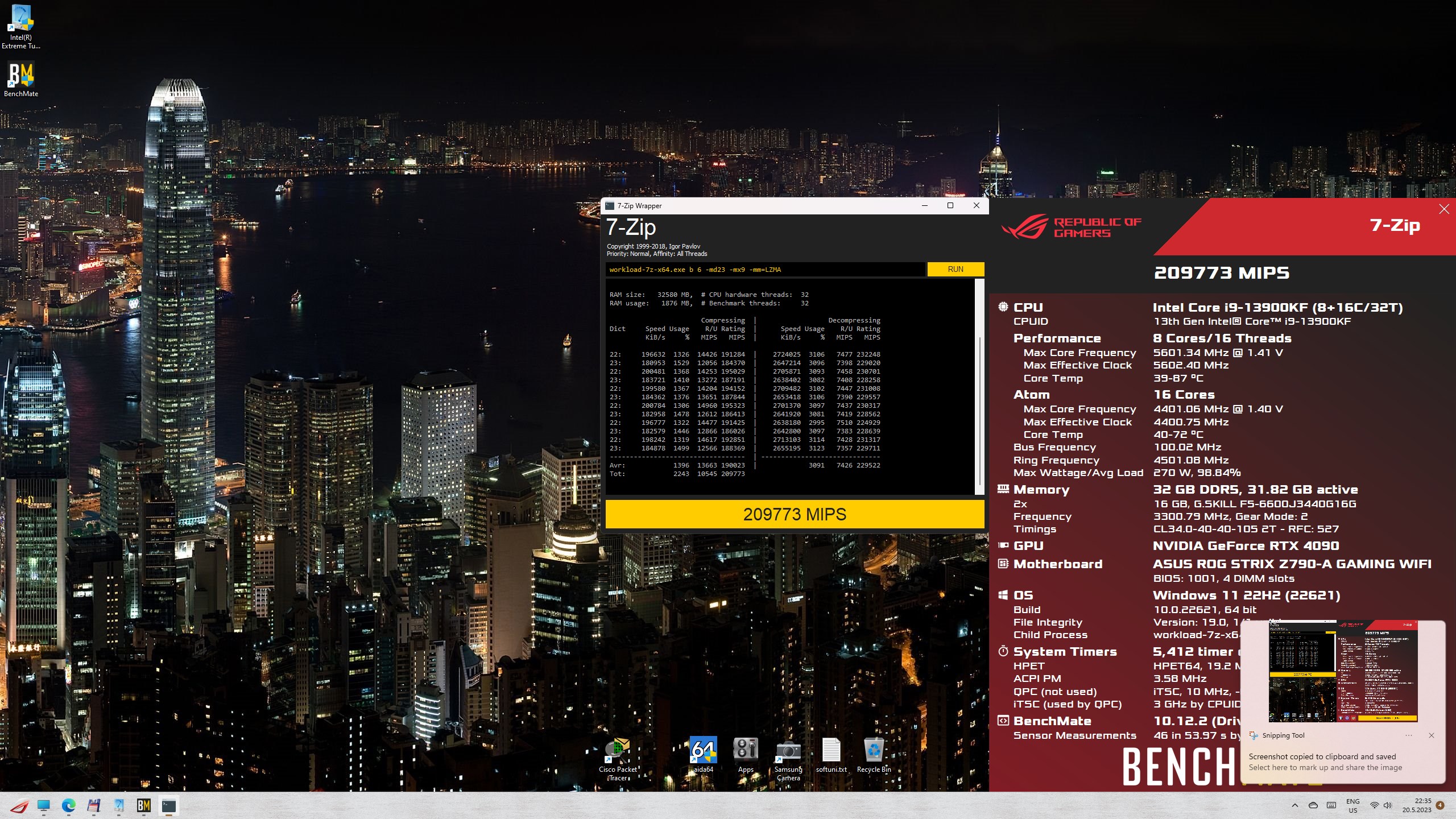Show hidden system tray icons

pyautogui.click(x=1295, y=805)
